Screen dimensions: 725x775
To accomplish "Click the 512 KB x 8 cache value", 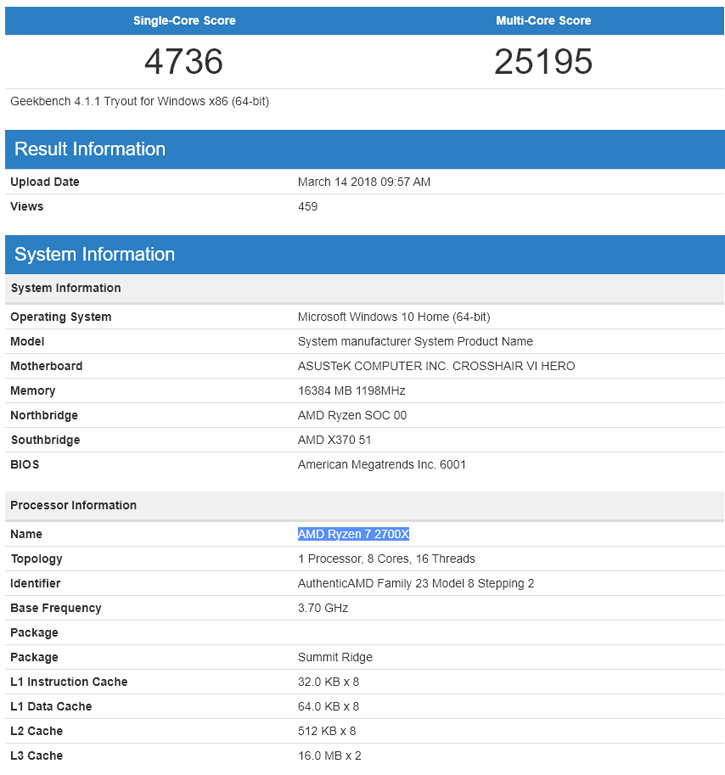I will (327, 732).
